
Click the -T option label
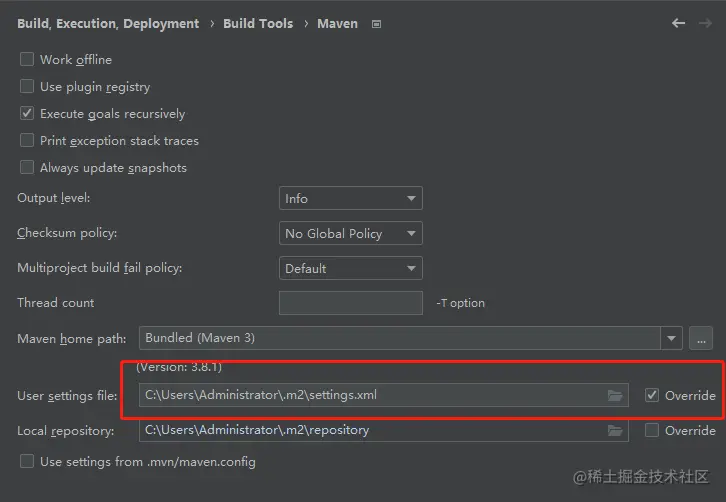pyautogui.click(x=460, y=303)
